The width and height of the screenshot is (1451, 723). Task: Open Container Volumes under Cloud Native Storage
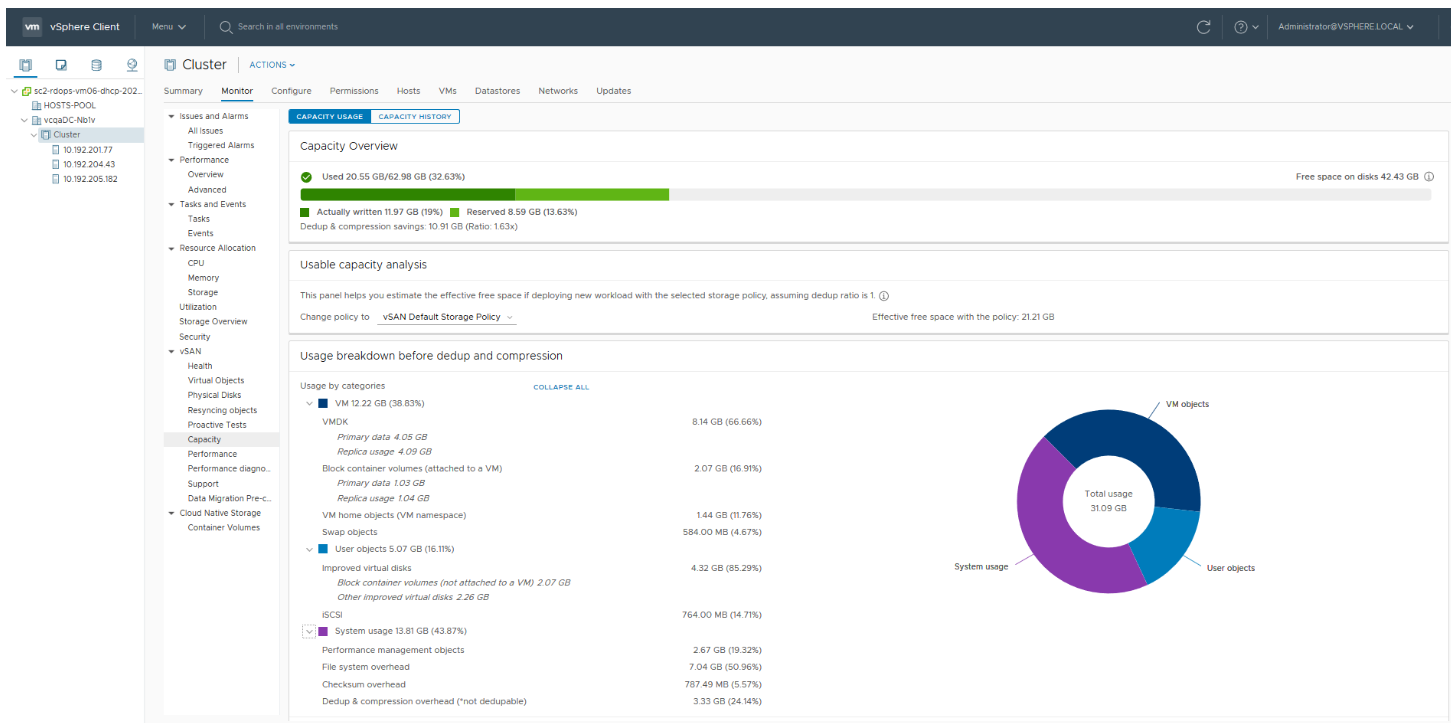pos(223,528)
